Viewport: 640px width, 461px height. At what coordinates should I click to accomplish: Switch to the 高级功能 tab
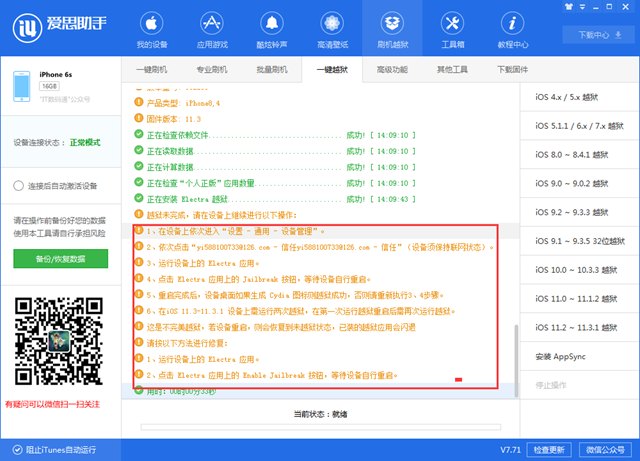click(392, 69)
